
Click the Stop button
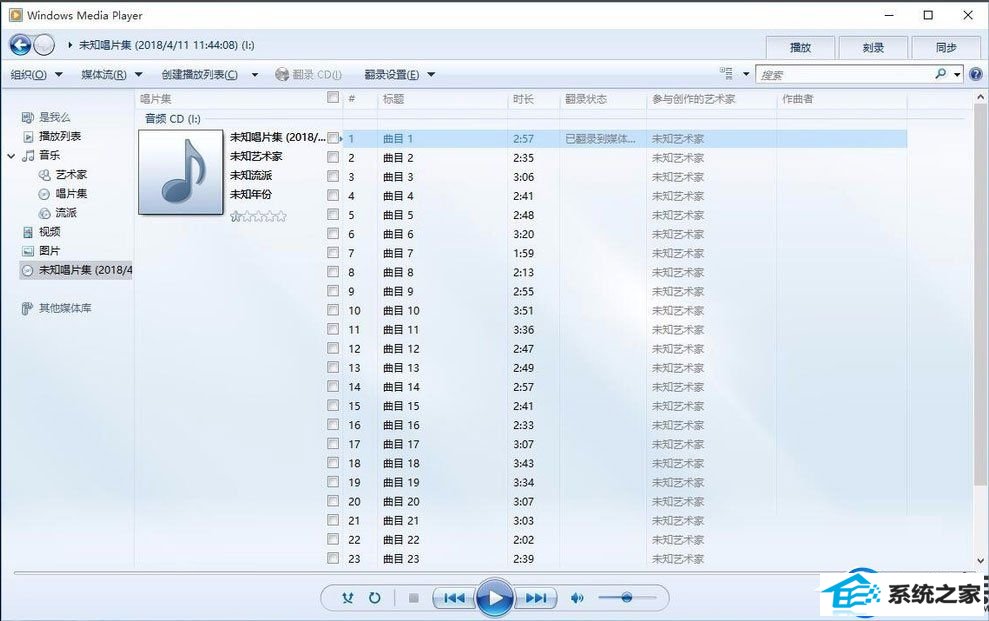(414, 598)
